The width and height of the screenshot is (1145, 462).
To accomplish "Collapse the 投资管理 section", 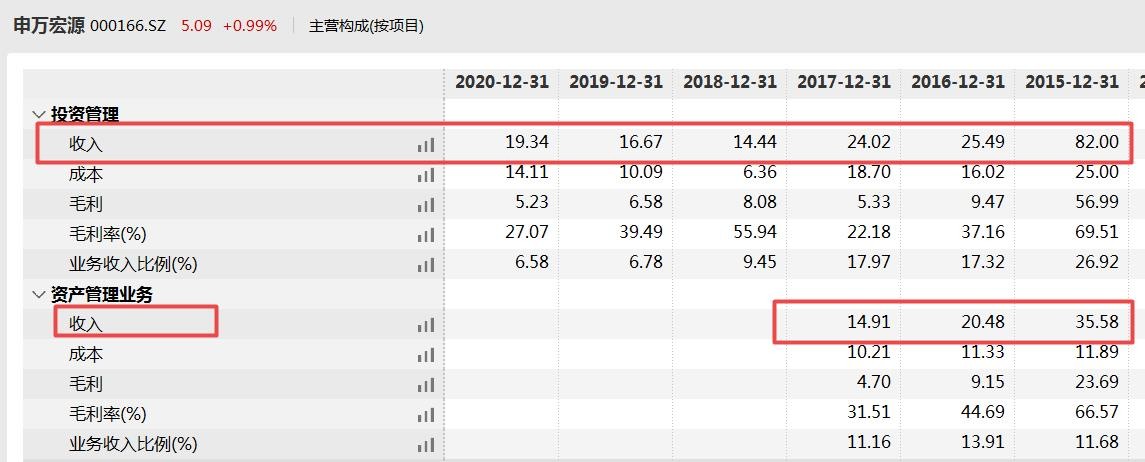I will [39, 115].
